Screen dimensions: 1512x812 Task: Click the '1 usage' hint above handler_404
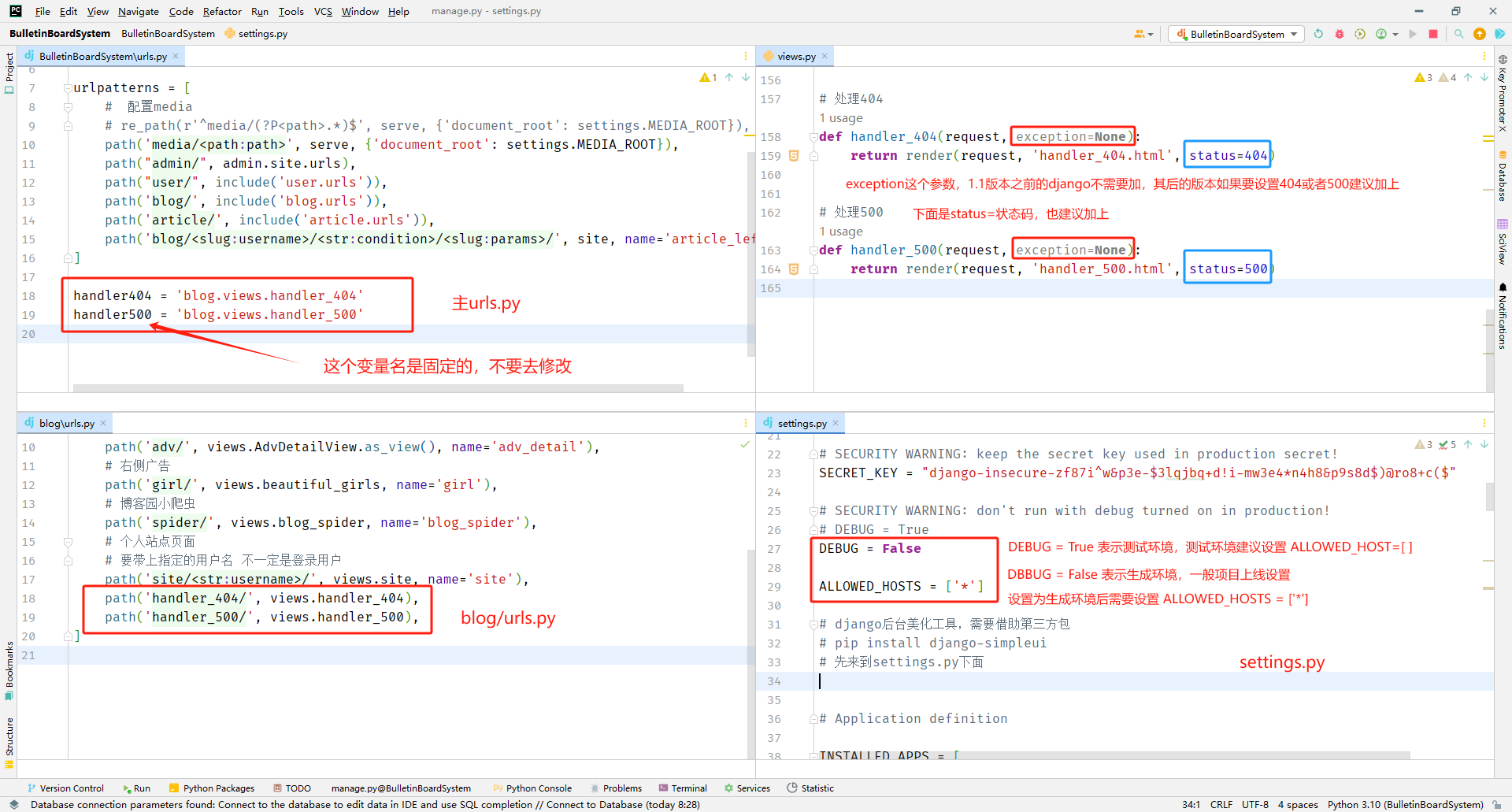[841, 118]
